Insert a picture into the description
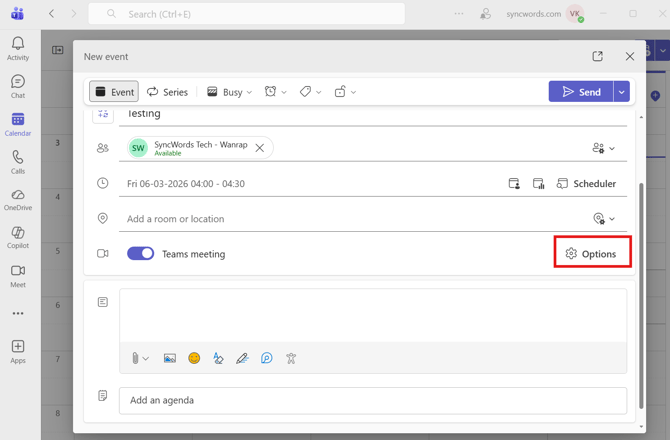Viewport: 670px width, 440px height. pos(170,358)
